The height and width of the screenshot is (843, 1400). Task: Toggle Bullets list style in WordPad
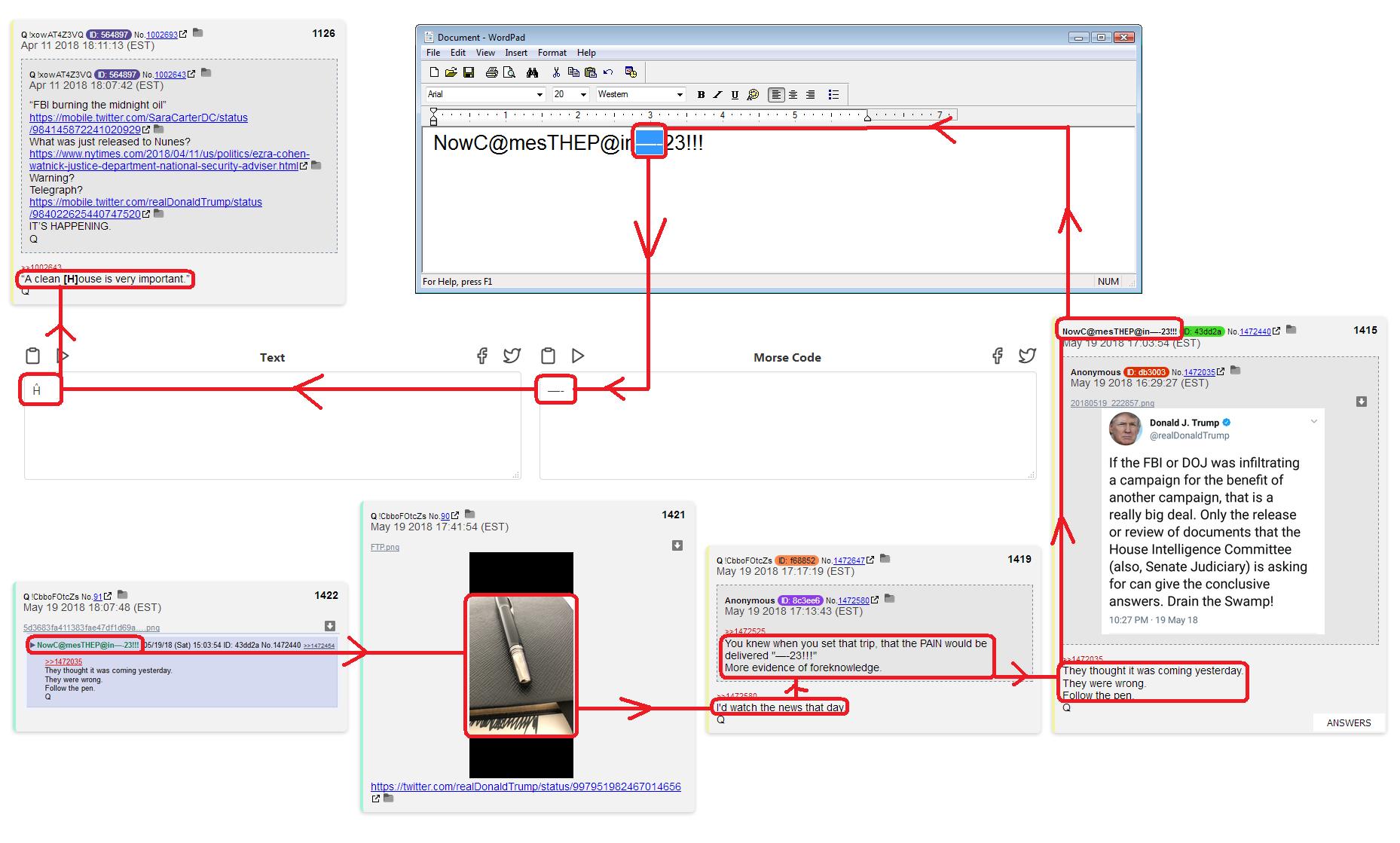[833, 94]
